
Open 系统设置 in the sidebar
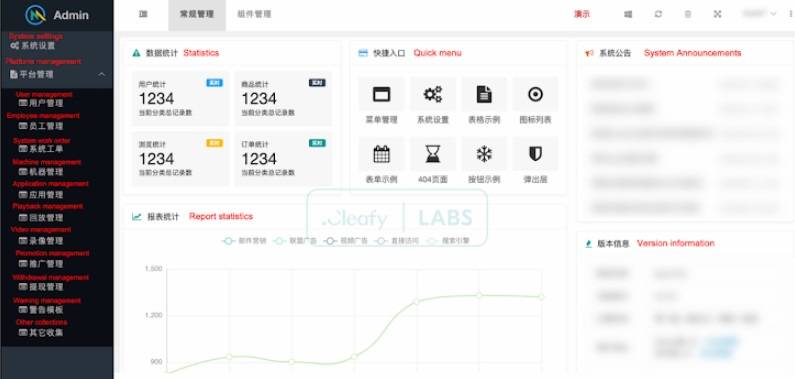[x=32, y=46]
